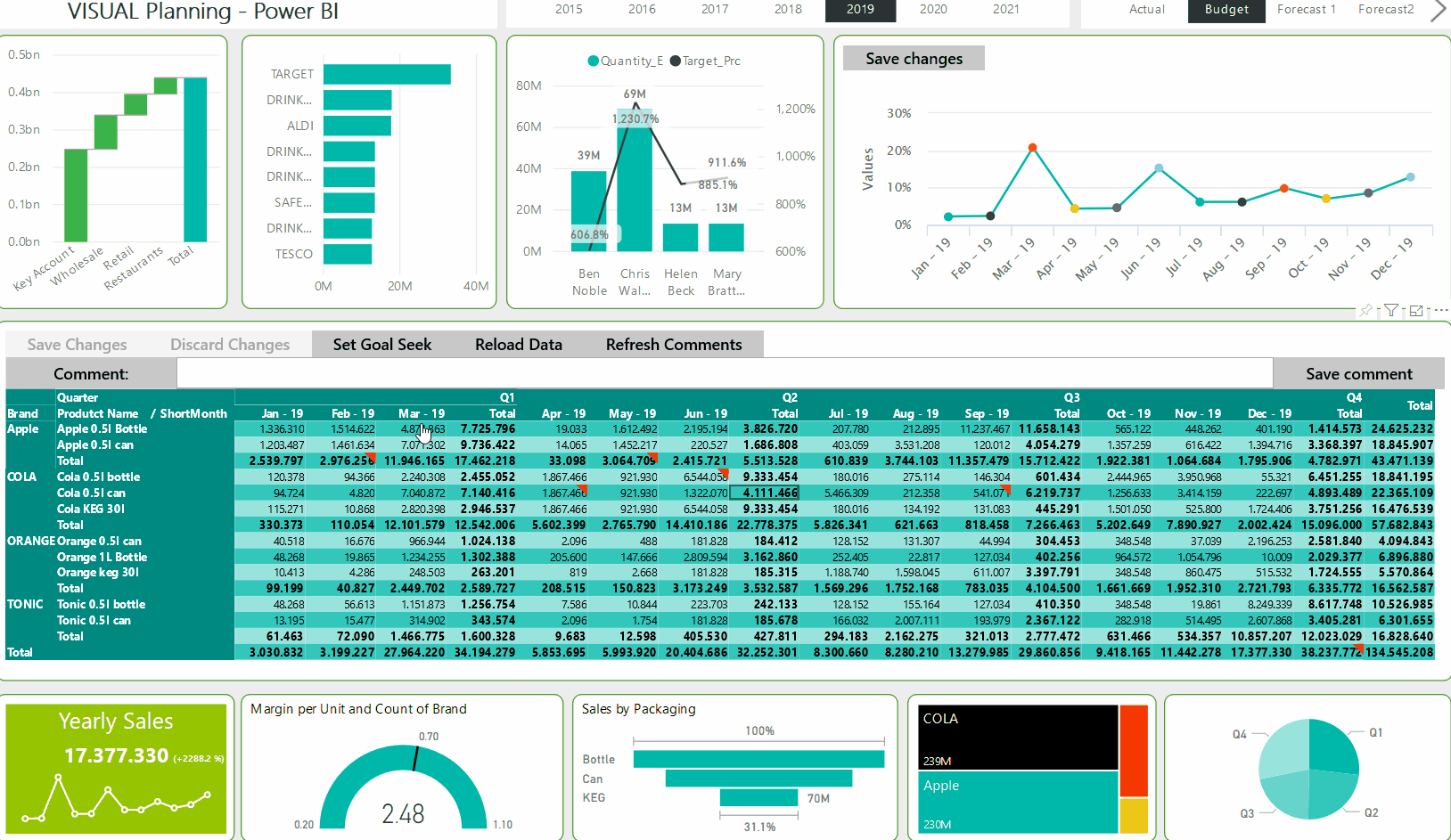Click the red Mar-19 line chart point
The height and width of the screenshot is (840, 1451).
point(1032,148)
